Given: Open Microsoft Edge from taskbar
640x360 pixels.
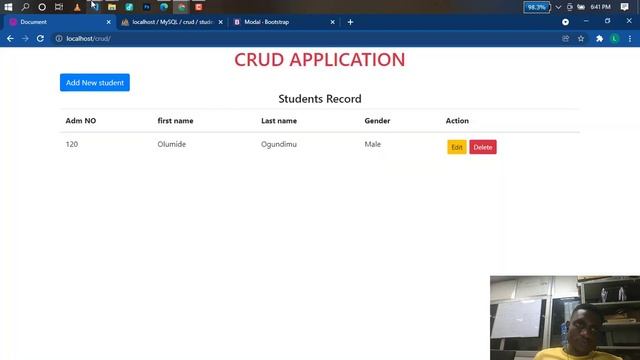Looking at the screenshot, I should 164,7.
